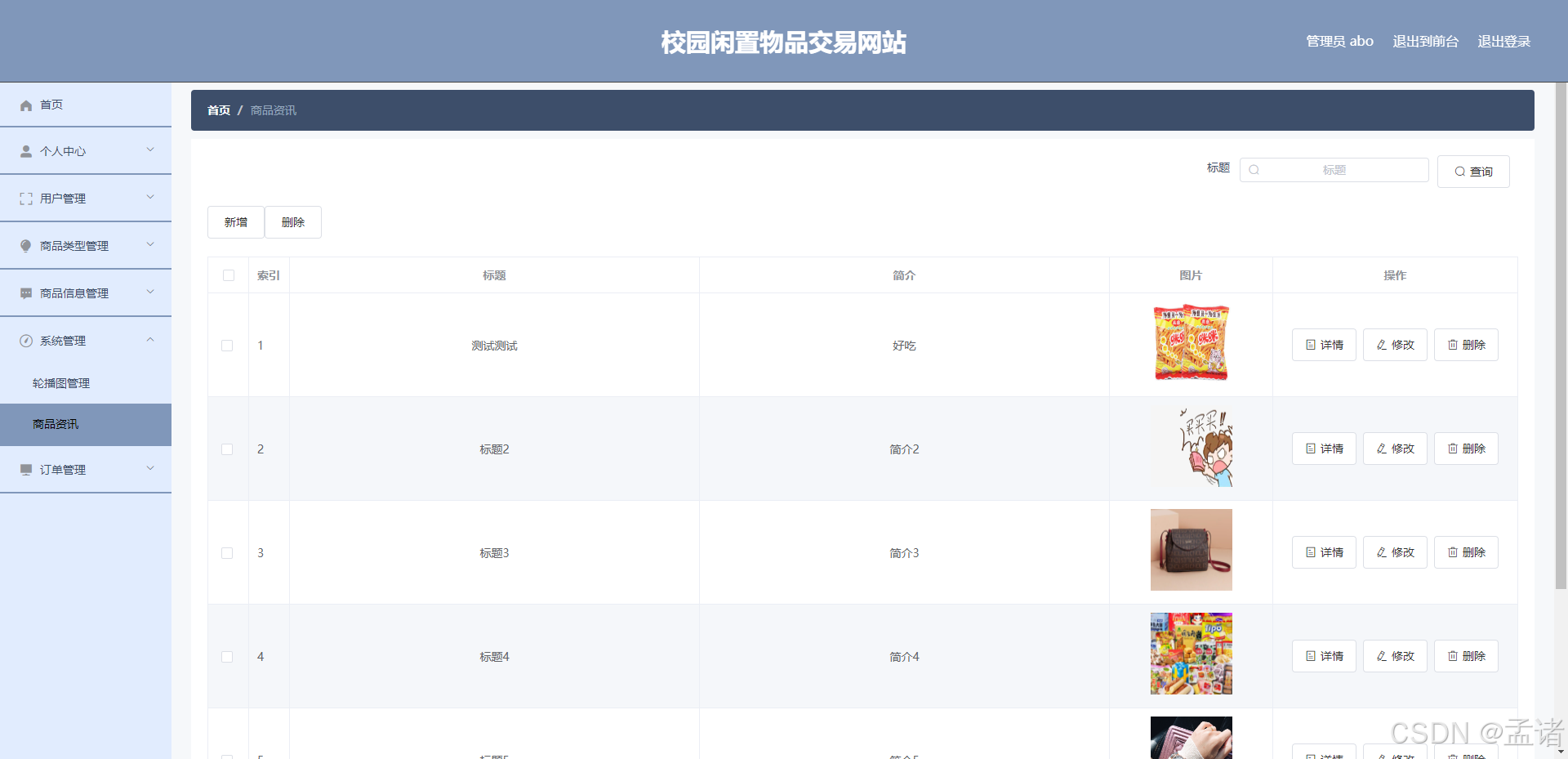Image resolution: width=1568 pixels, height=759 pixels.
Task: Click the person icon beside 个人中心
Action: click(26, 152)
